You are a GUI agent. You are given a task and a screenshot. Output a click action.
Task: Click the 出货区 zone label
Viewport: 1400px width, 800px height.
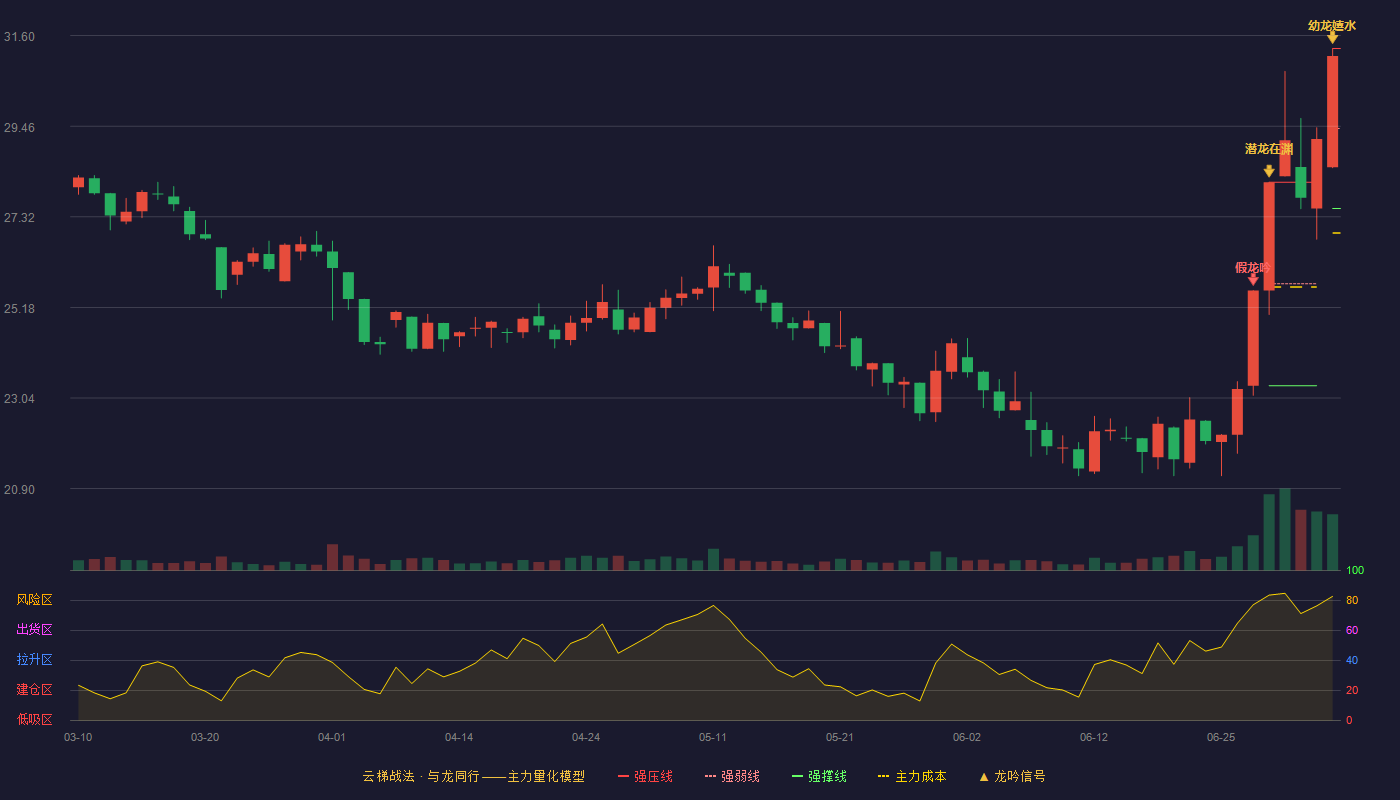[x=34, y=630]
